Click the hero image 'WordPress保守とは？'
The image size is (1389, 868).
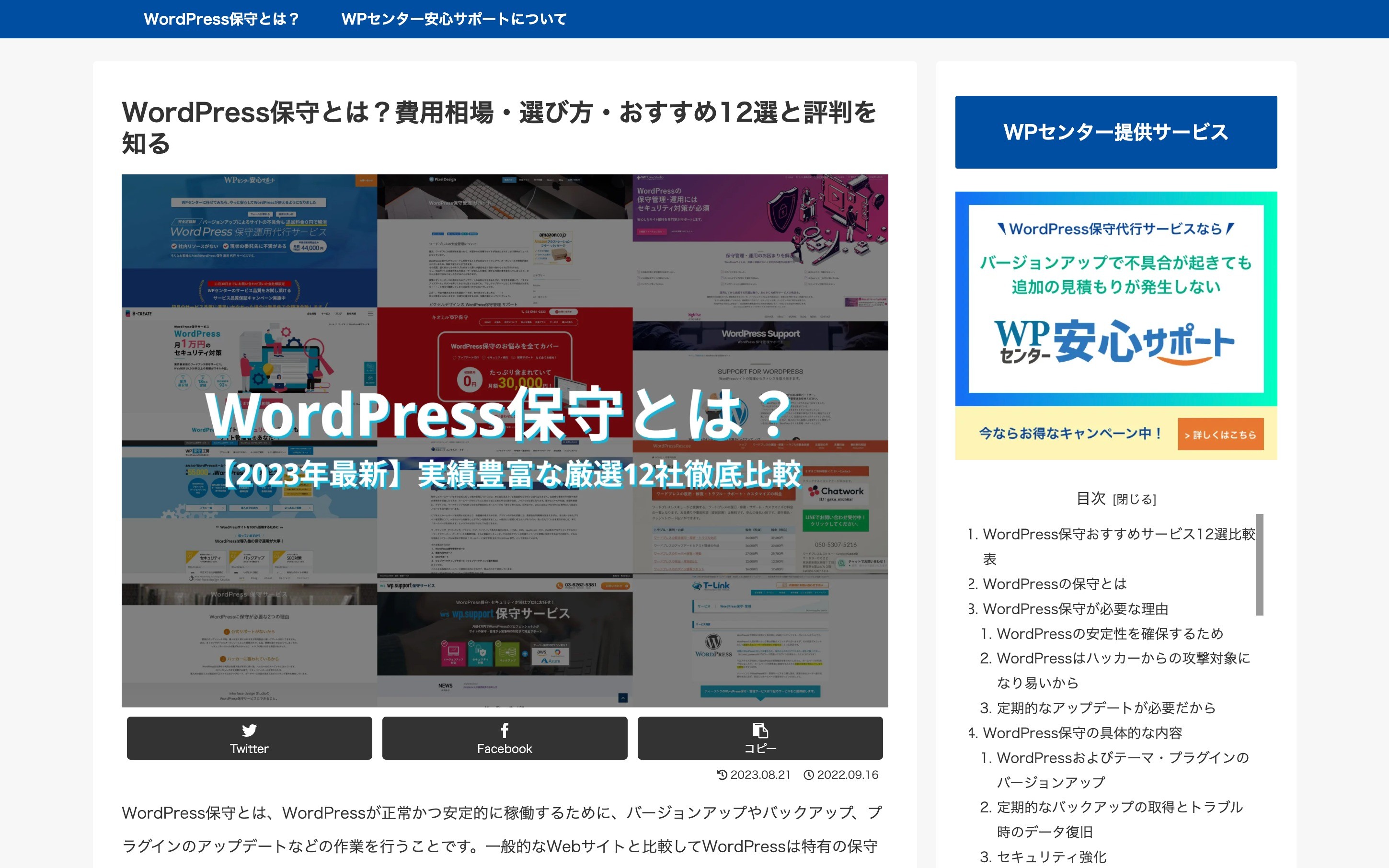pos(505,440)
